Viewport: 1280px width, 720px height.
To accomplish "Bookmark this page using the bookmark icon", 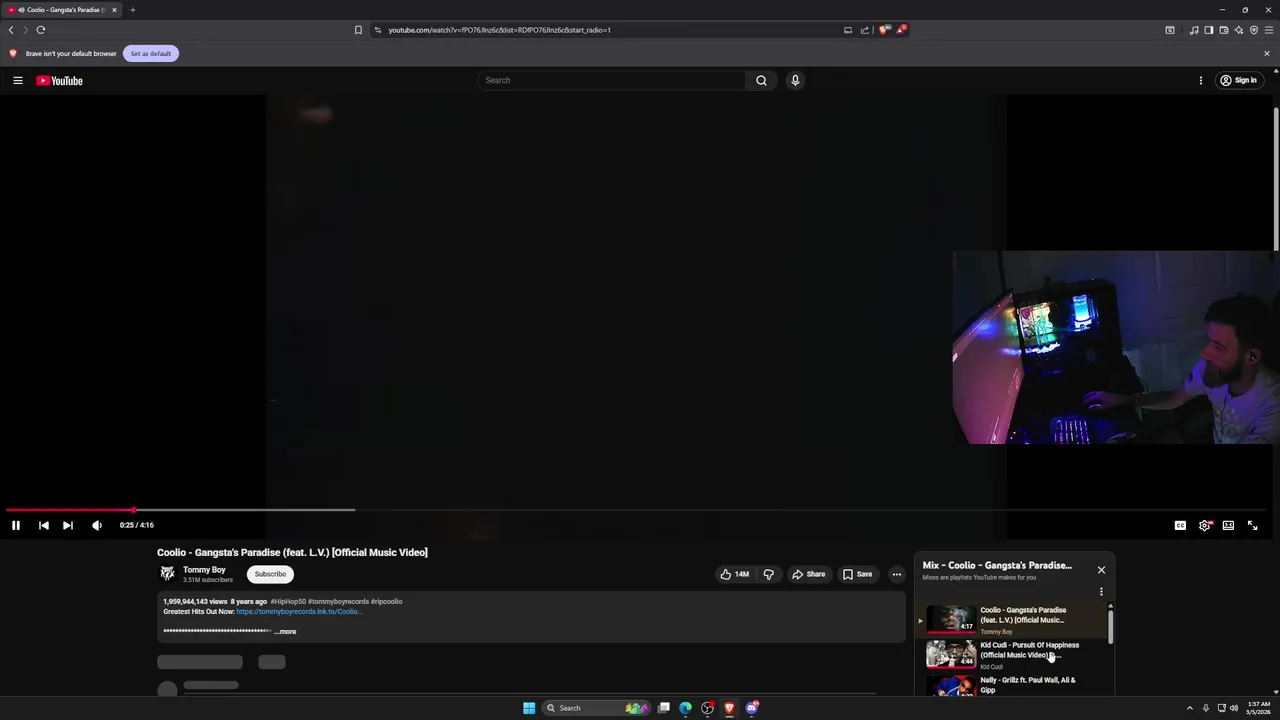I will [x=358, y=30].
